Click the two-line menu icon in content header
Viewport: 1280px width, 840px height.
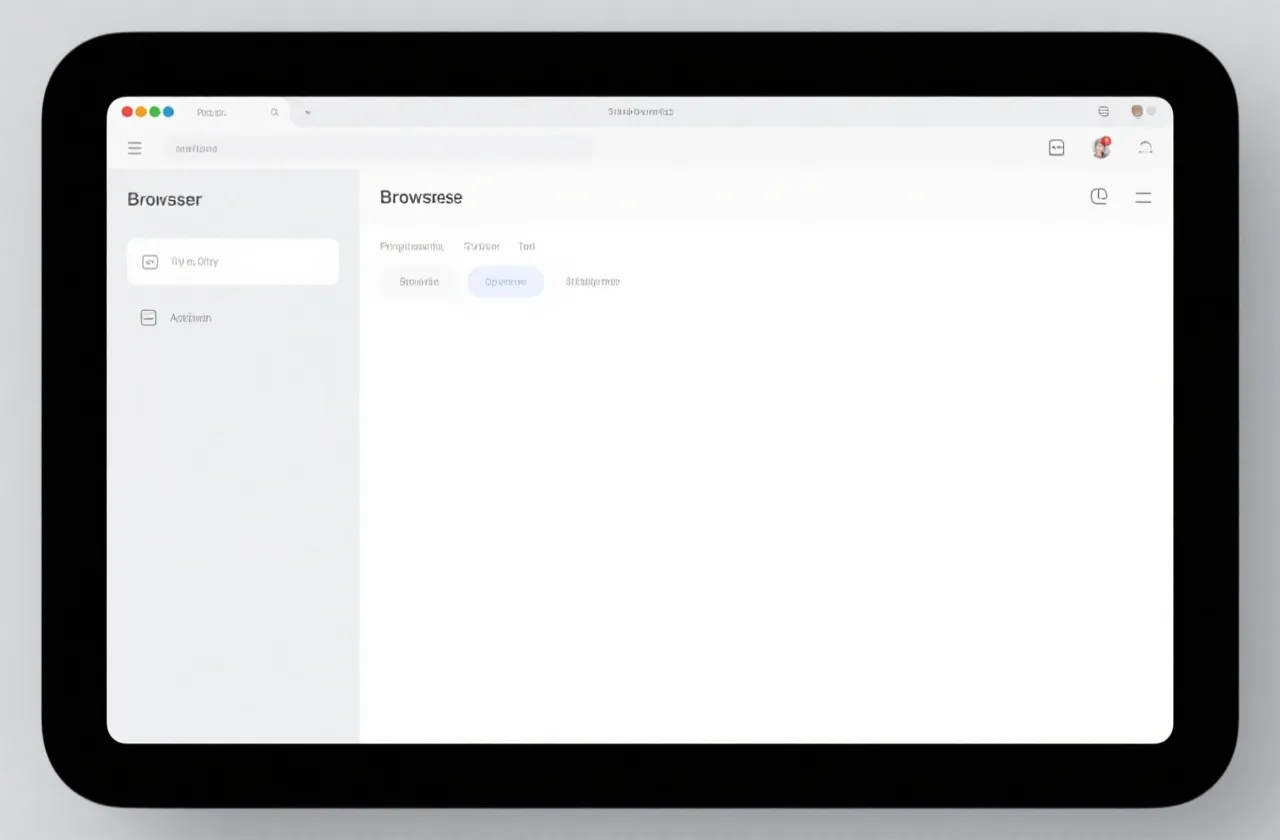pyautogui.click(x=1143, y=198)
